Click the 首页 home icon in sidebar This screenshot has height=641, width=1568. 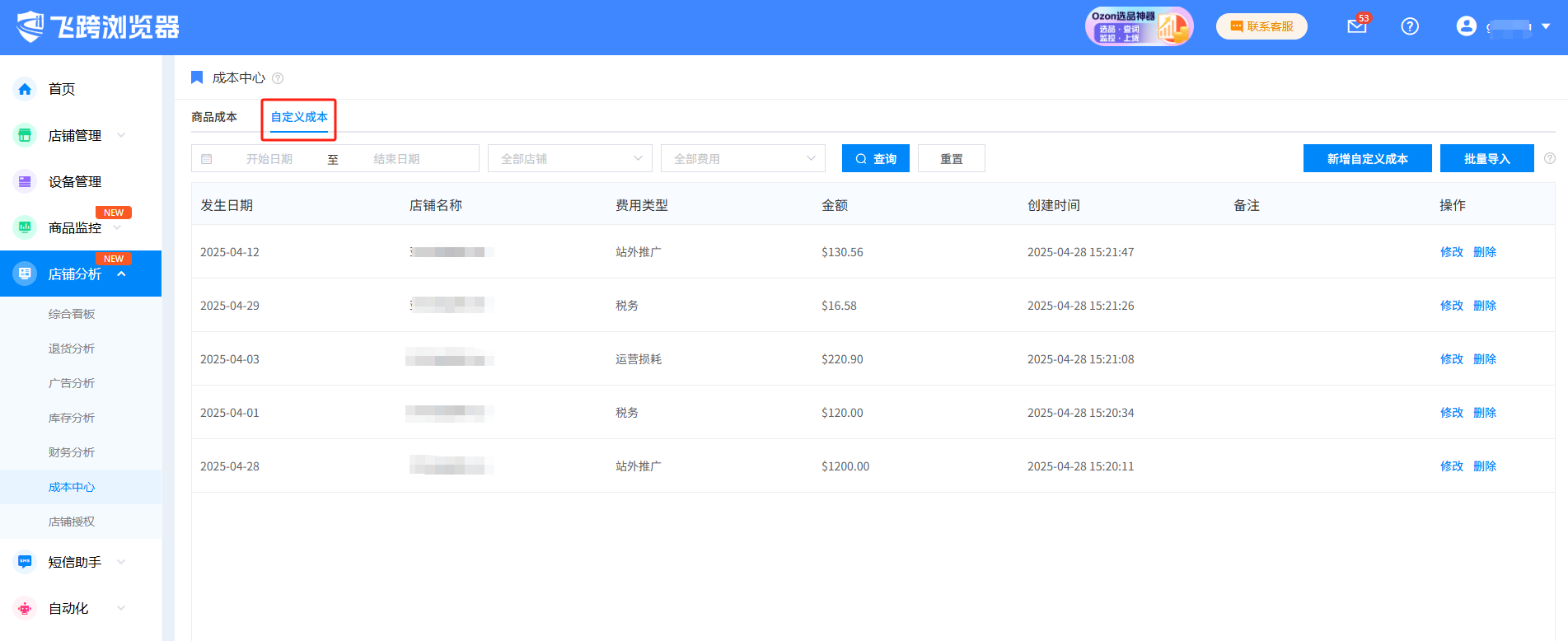[25, 89]
